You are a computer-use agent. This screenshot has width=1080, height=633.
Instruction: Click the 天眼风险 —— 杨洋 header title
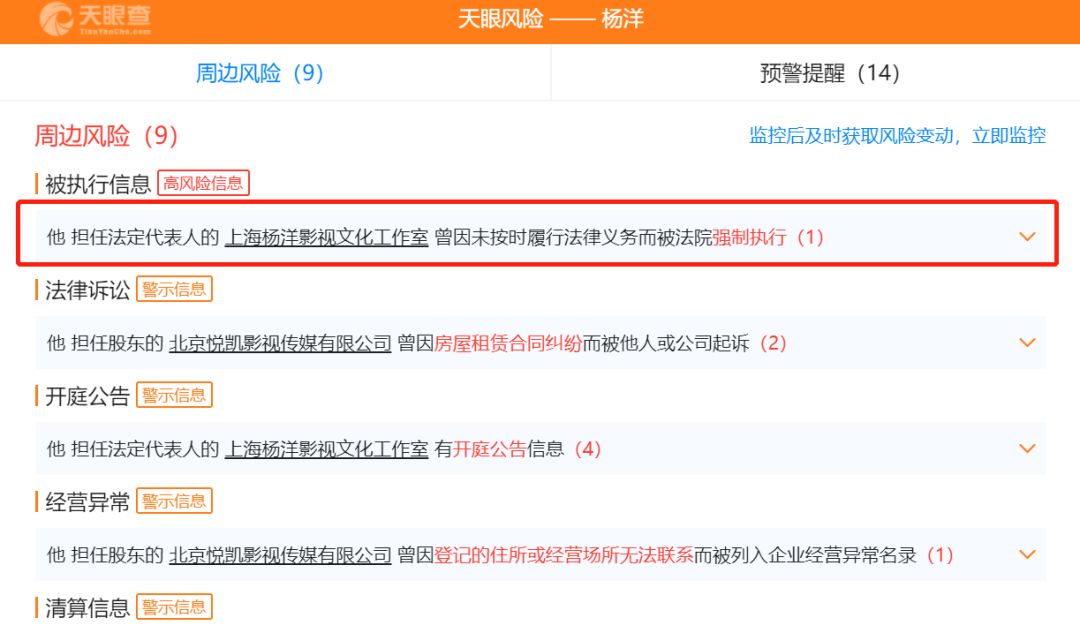(x=551, y=19)
